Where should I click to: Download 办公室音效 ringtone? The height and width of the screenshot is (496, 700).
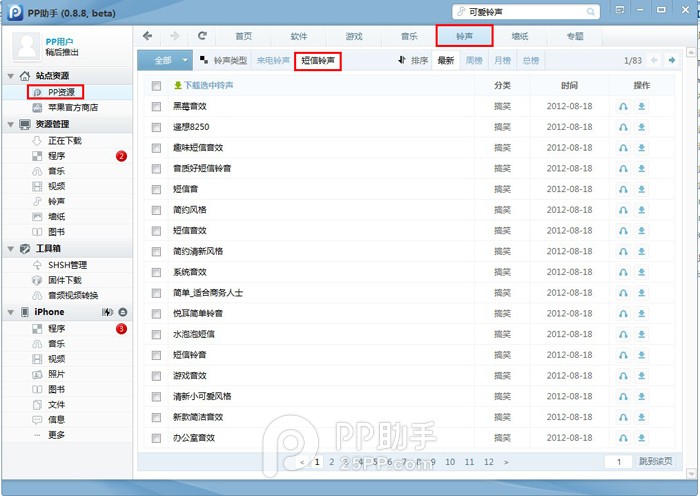click(642, 438)
